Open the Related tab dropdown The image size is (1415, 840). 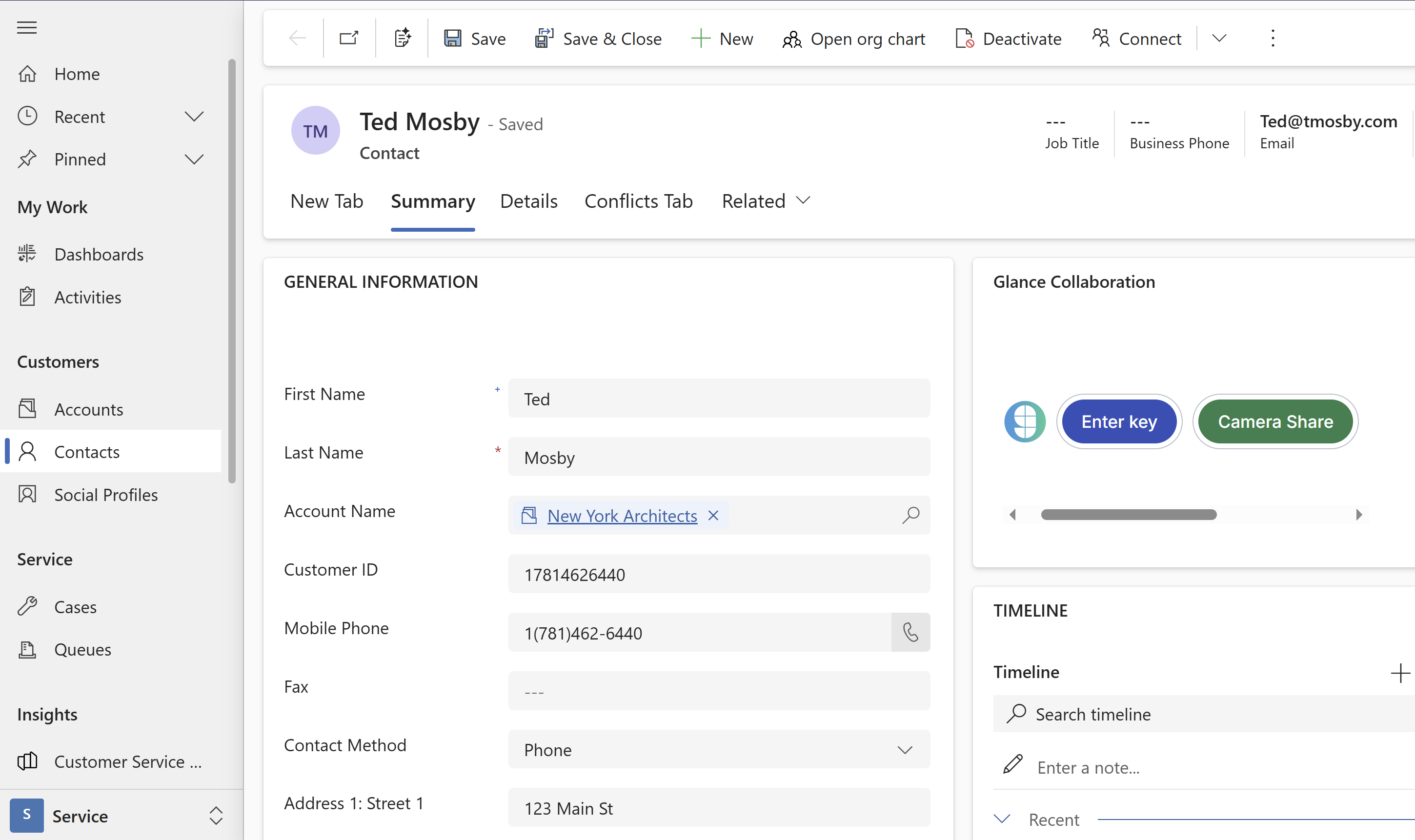tap(766, 201)
